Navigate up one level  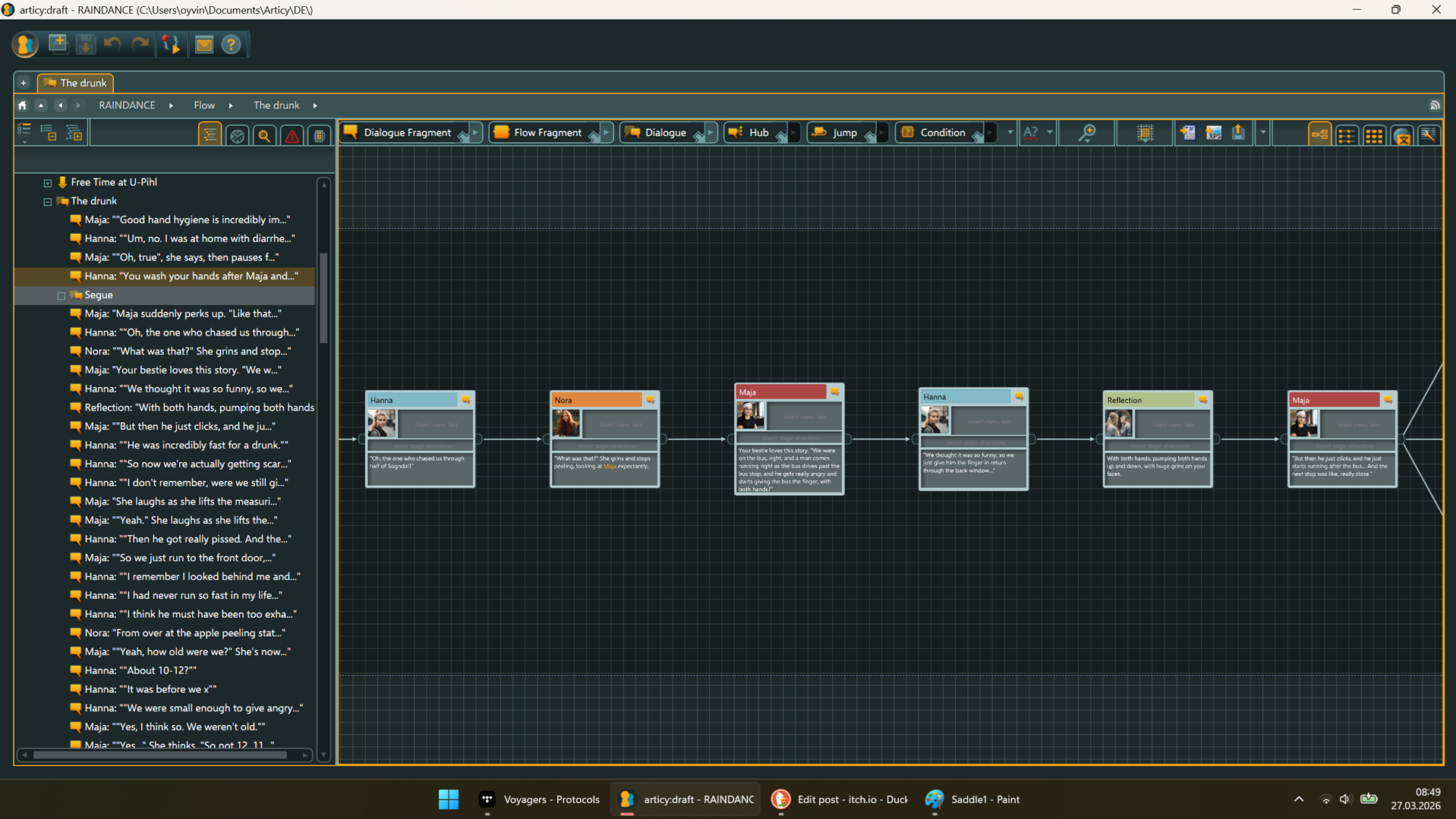tap(41, 106)
